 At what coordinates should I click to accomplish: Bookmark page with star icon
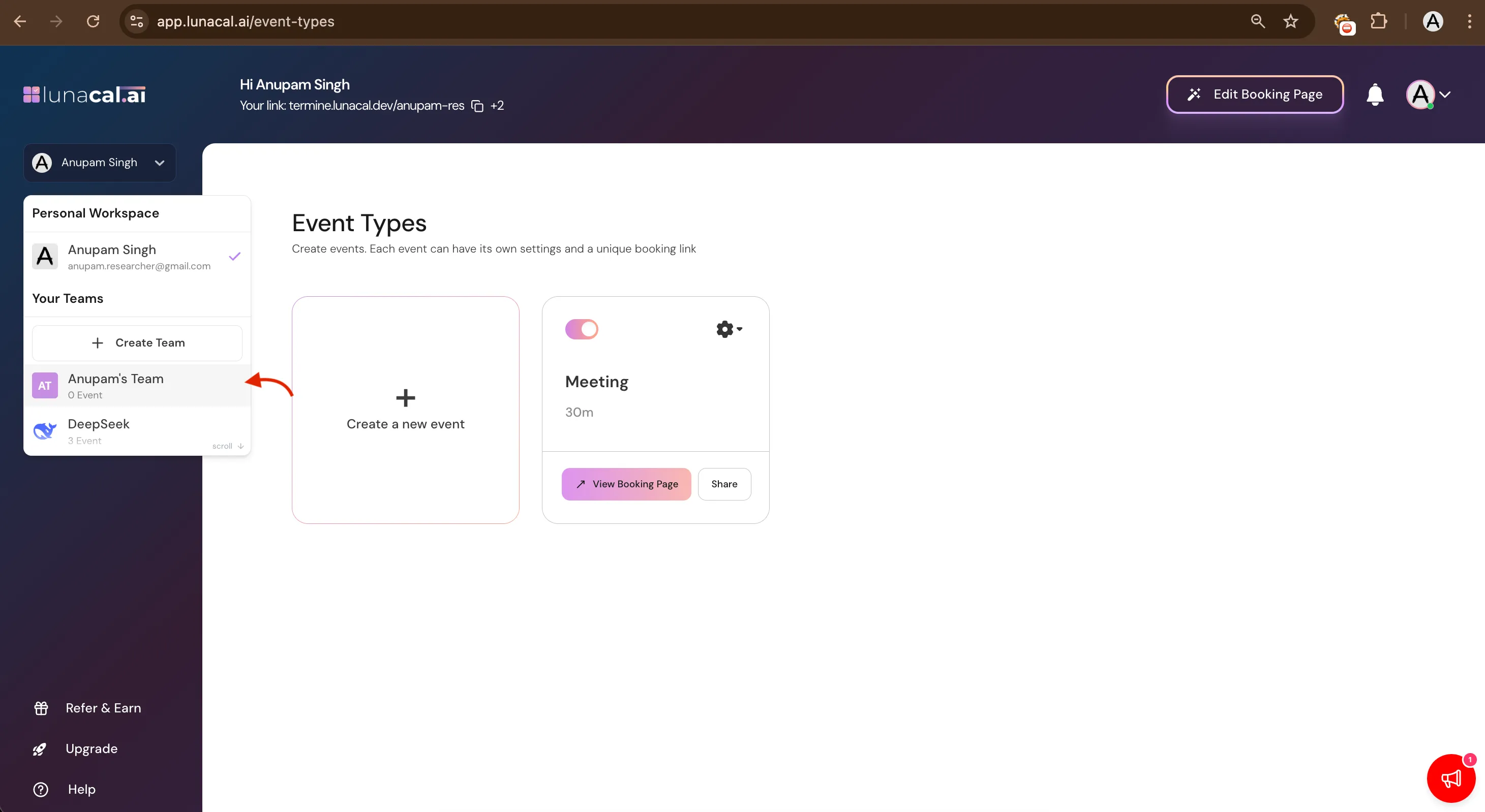[x=1291, y=21]
